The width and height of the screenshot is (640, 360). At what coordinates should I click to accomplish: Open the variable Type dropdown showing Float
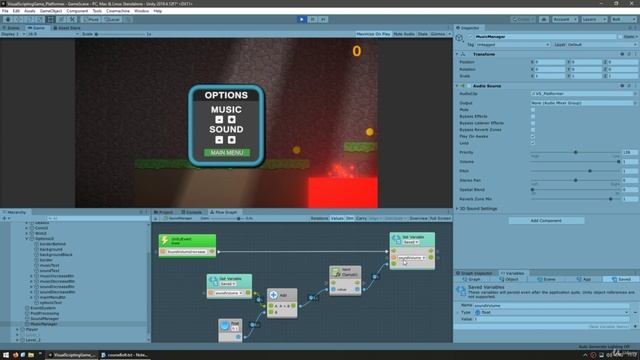(x=551, y=313)
